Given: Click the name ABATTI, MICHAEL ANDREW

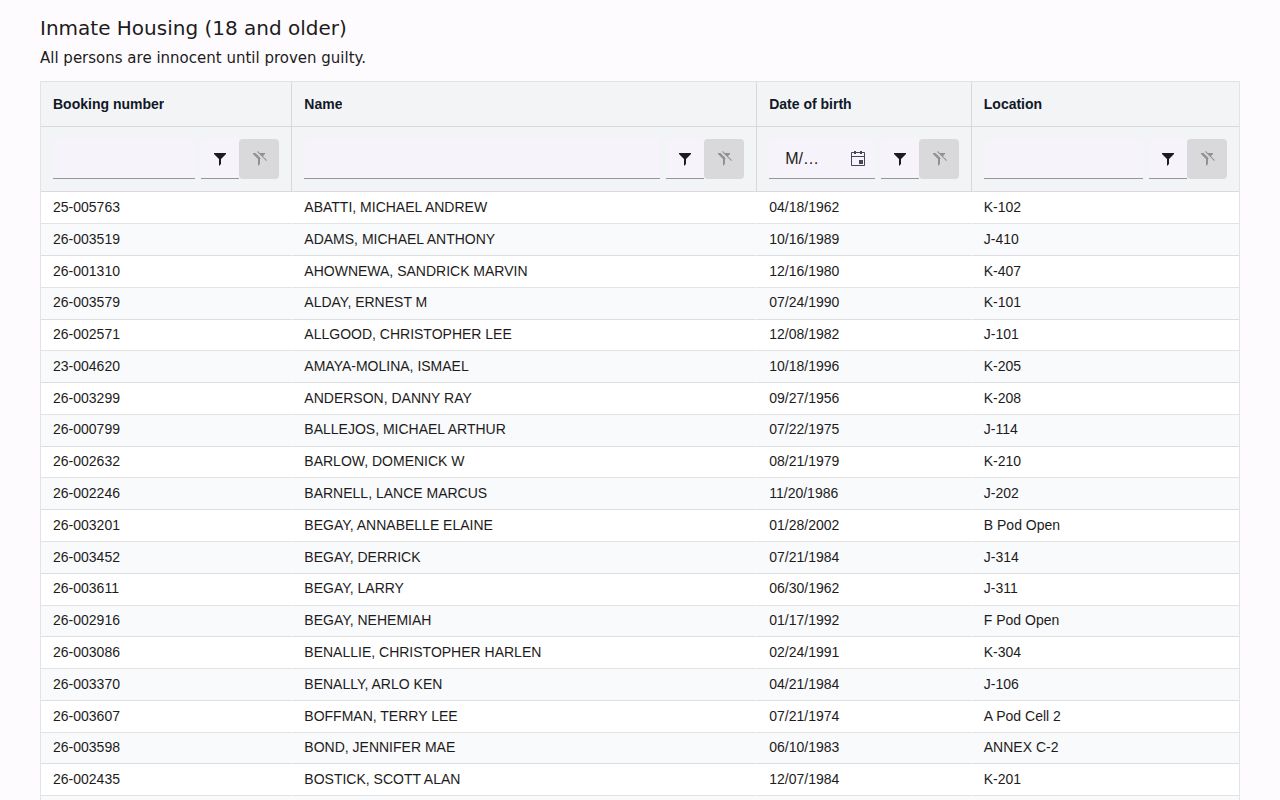Looking at the screenshot, I should coord(396,207).
